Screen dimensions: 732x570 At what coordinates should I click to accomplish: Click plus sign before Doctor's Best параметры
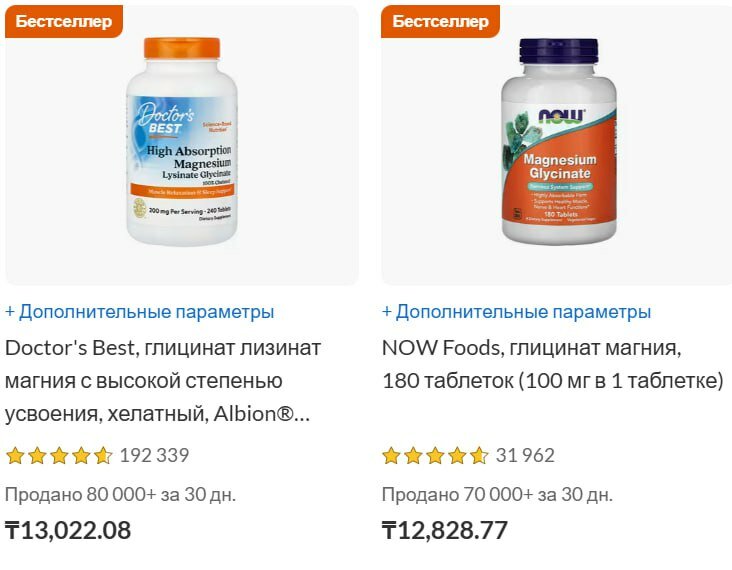click(x=10, y=312)
